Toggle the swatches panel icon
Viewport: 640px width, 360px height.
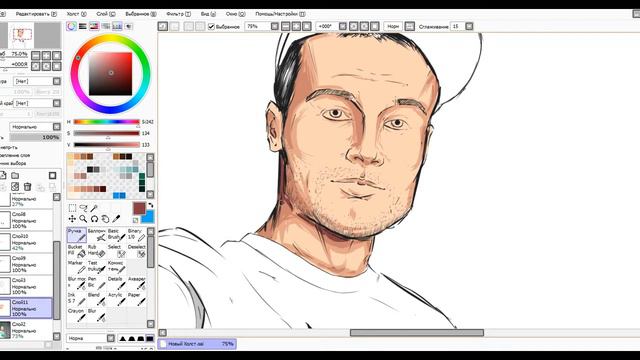[x=117, y=26]
